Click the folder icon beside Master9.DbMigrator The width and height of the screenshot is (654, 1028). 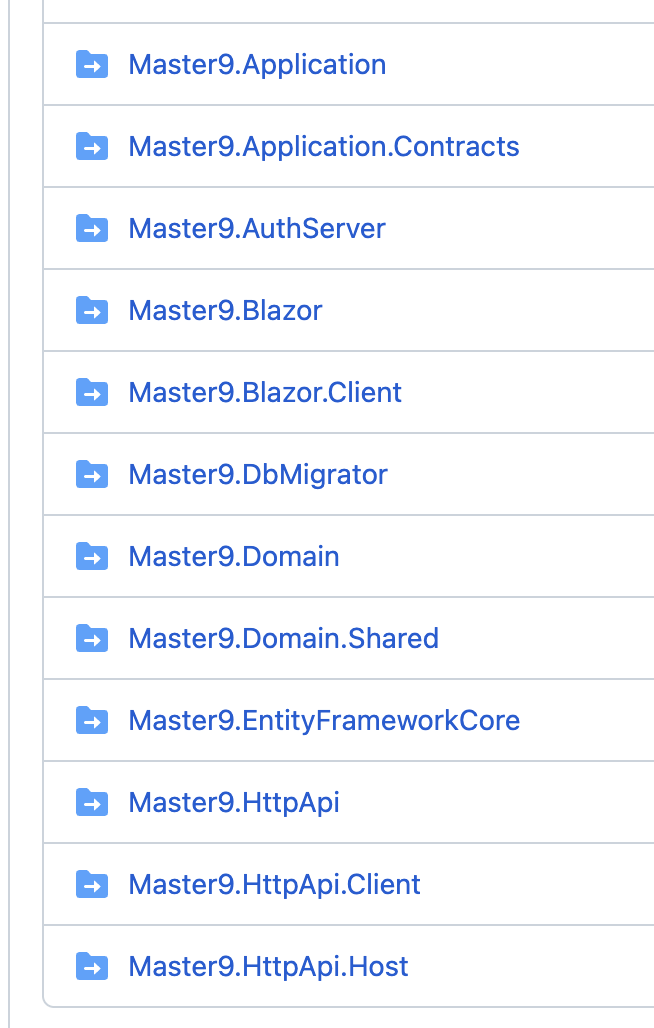(92, 475)
